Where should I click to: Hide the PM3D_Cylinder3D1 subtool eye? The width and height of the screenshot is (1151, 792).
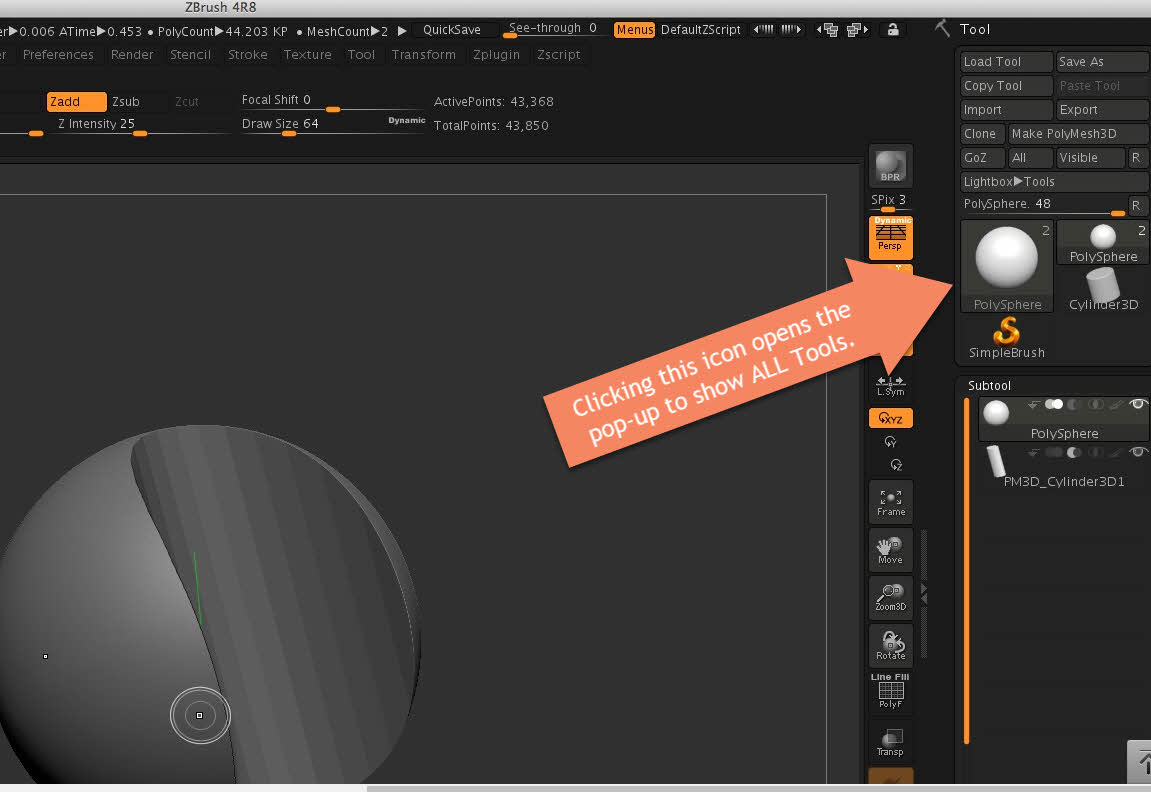[1139, 451]
